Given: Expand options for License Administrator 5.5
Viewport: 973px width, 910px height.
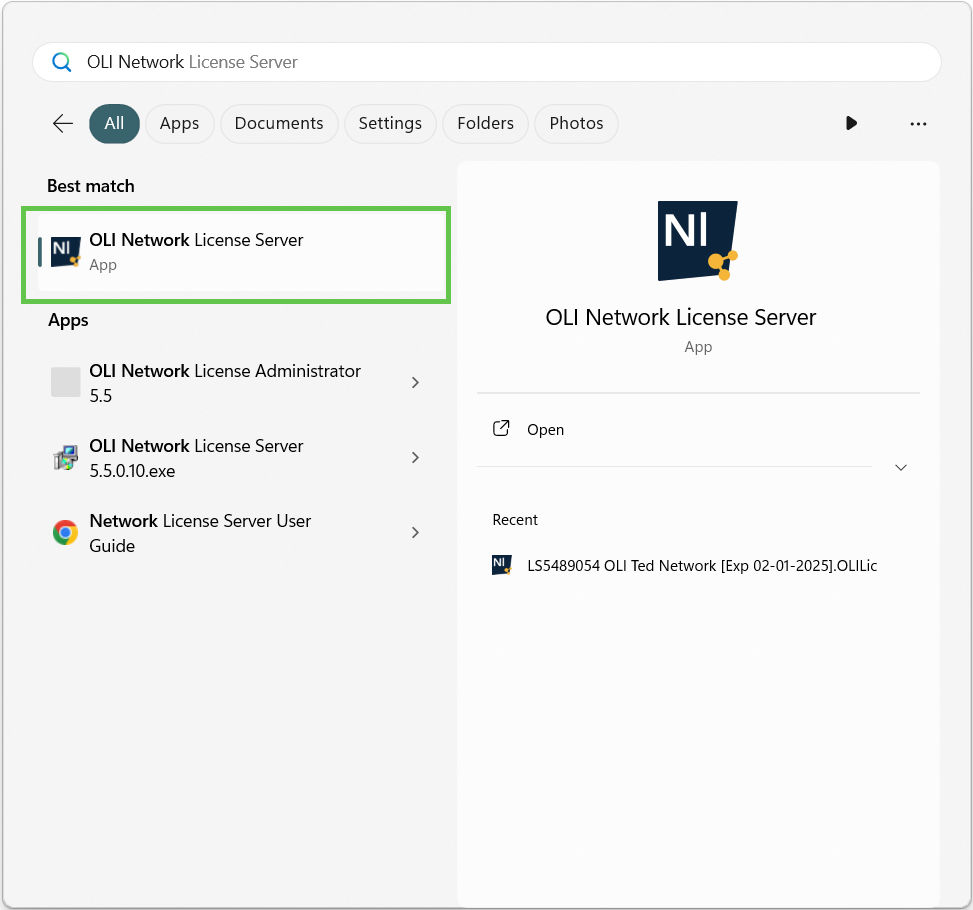Looking at the screenshot, I should (415, 382).
